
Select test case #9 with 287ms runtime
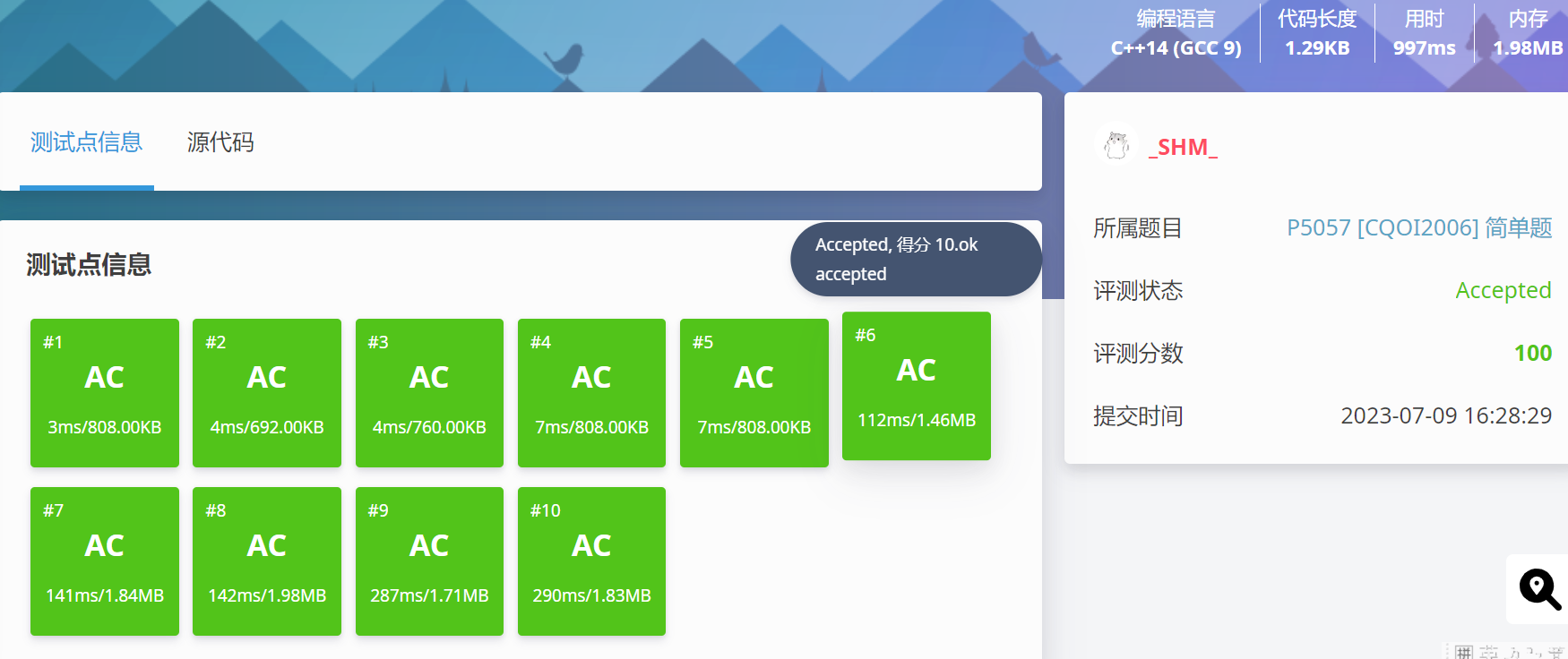pyautogui.click(x=429, y=561)
